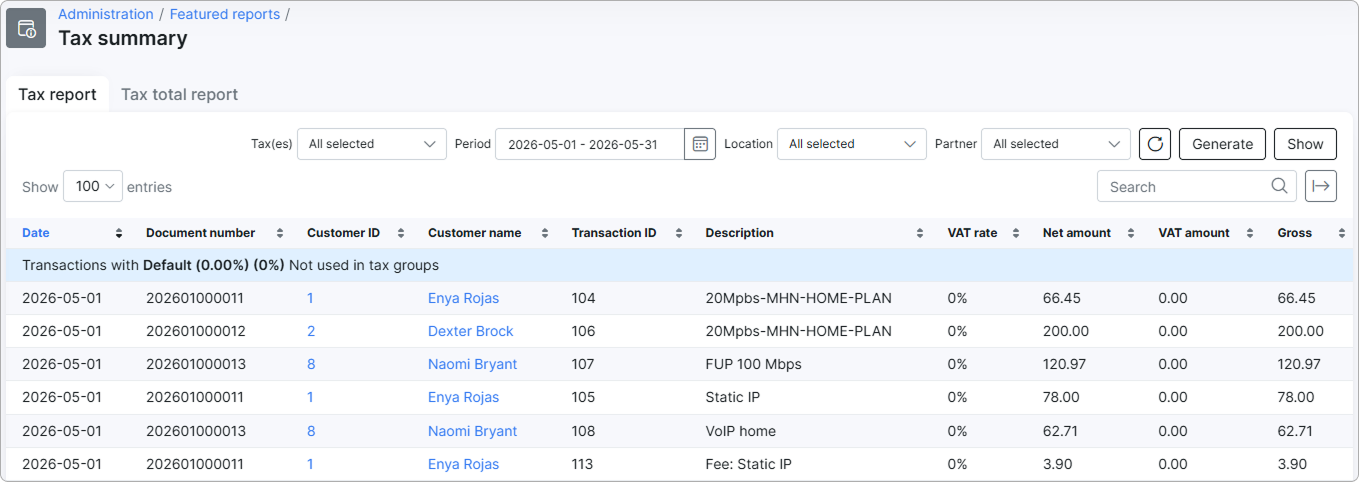The image size is (1359, 482).
Task: Open Naomi Bryant in transaction 107 row
Action: click(x=472, y=364)
